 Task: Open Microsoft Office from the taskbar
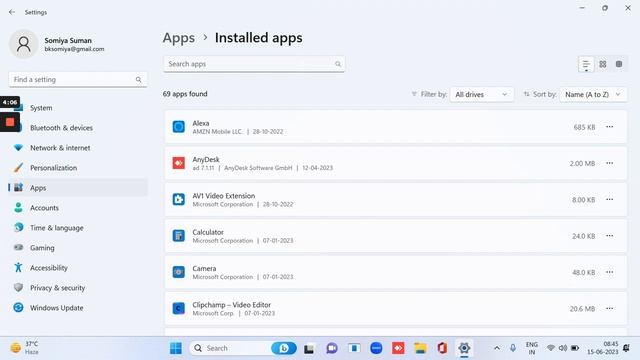point(442,348)
